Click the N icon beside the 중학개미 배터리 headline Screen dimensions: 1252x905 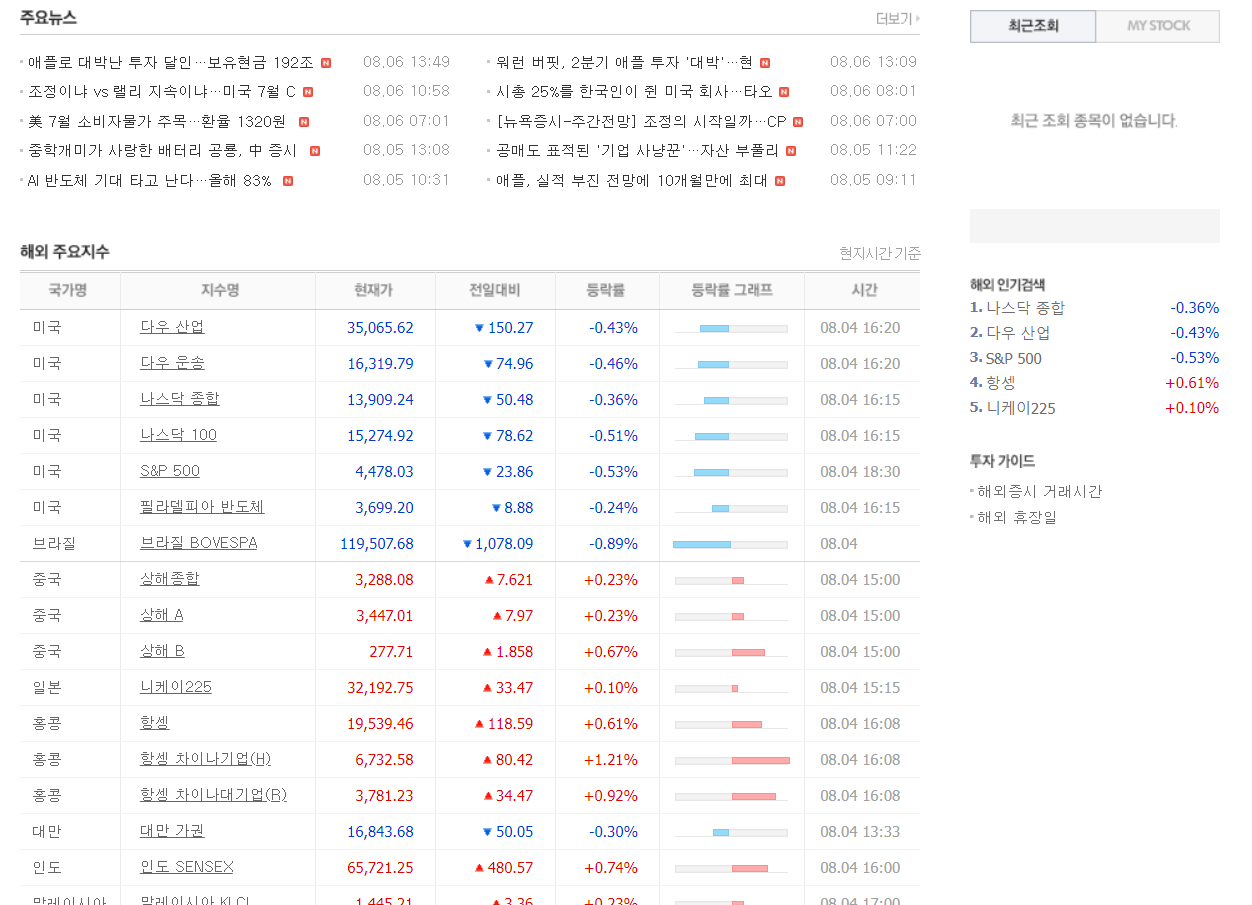(x=315, y=151)
